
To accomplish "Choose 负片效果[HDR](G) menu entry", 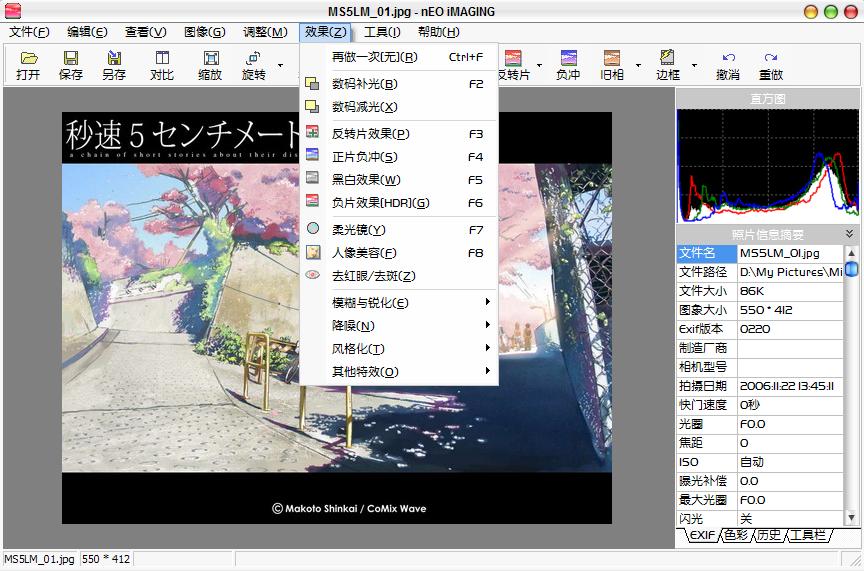I will (x=399, y=203).
